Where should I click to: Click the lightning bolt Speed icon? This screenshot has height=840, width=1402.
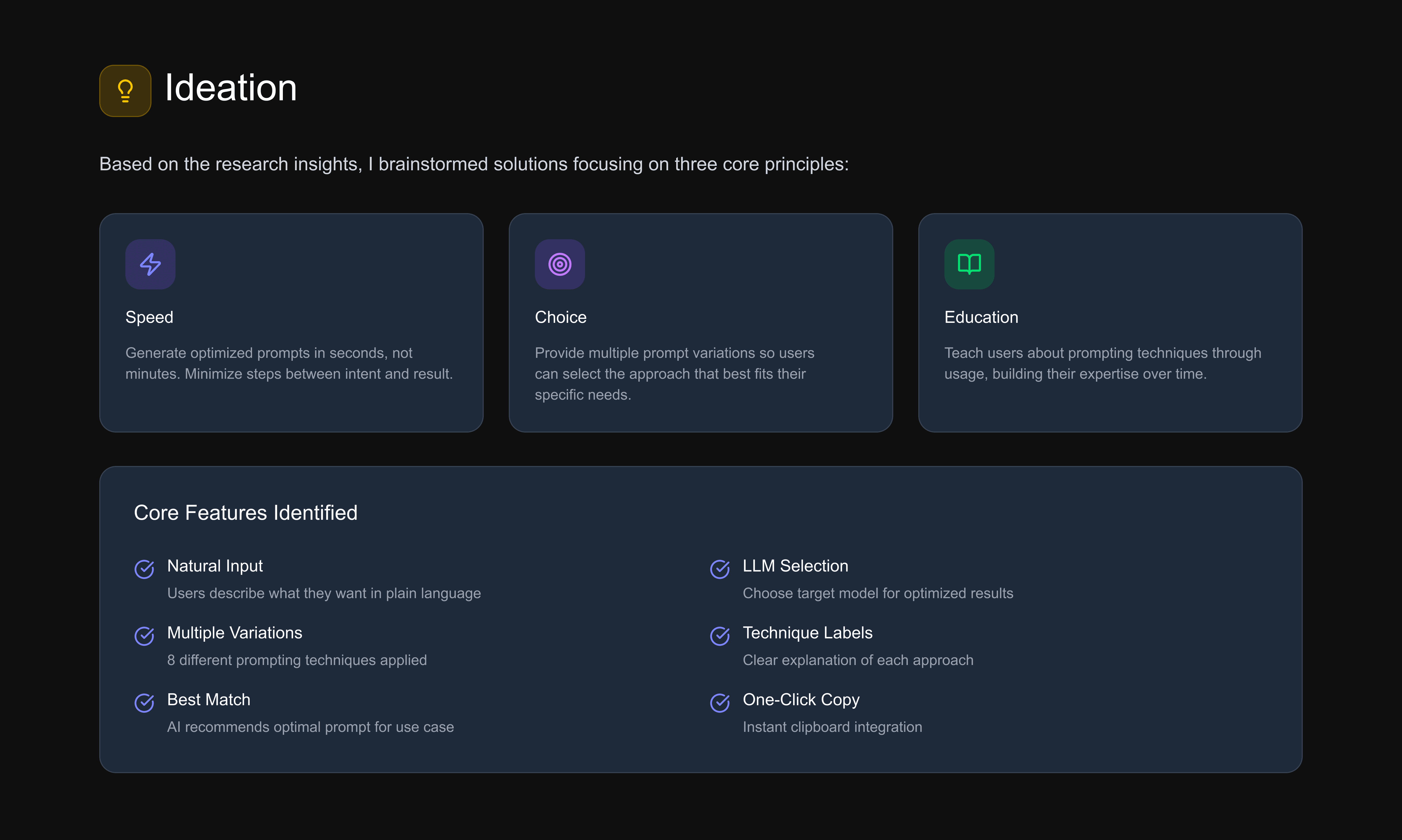pyautogui.click(x=150, y=264)
